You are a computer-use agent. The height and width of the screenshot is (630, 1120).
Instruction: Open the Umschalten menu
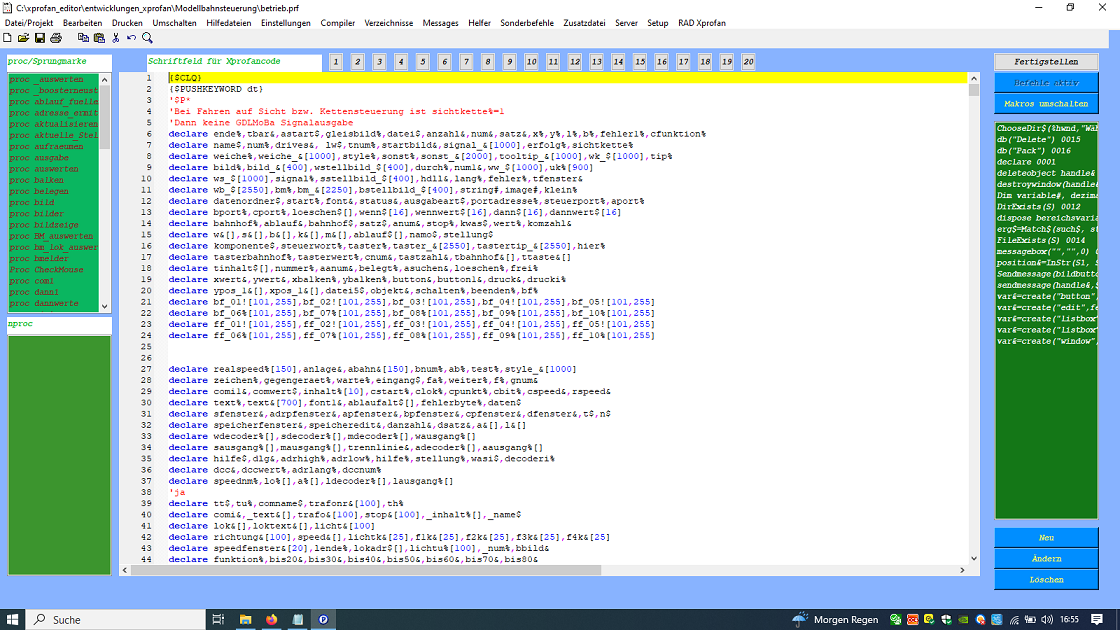(x=174, y=23)
